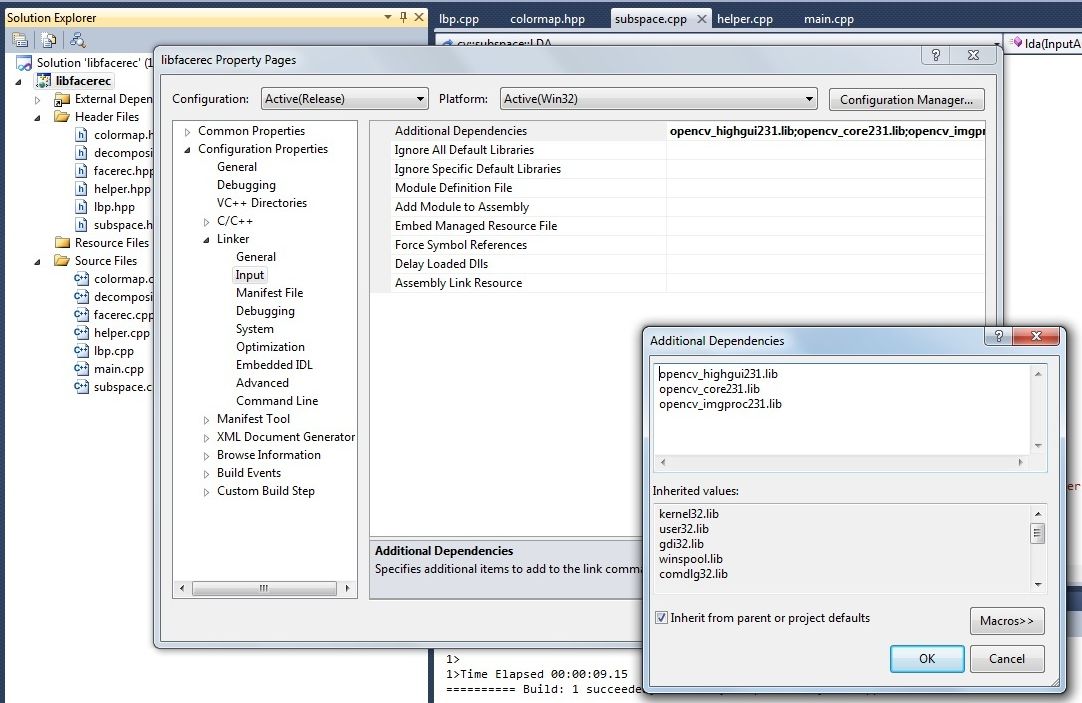Image resolution: width=1082 pixels, height=703 pixels.
Task: Click Configuration Manager button
Action: pos(906,99)
